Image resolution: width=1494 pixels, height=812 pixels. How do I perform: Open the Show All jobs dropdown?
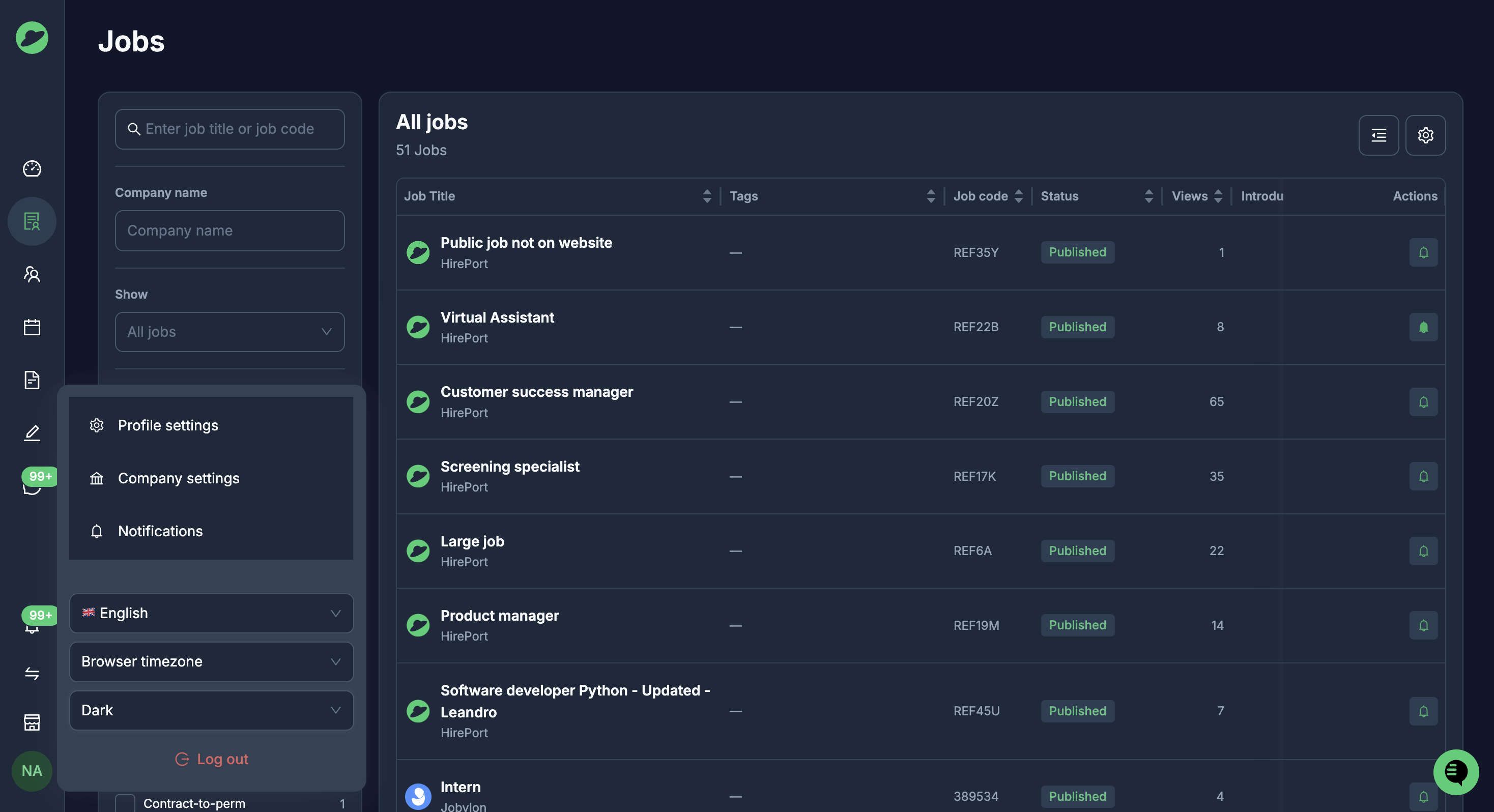click(229, 332)
